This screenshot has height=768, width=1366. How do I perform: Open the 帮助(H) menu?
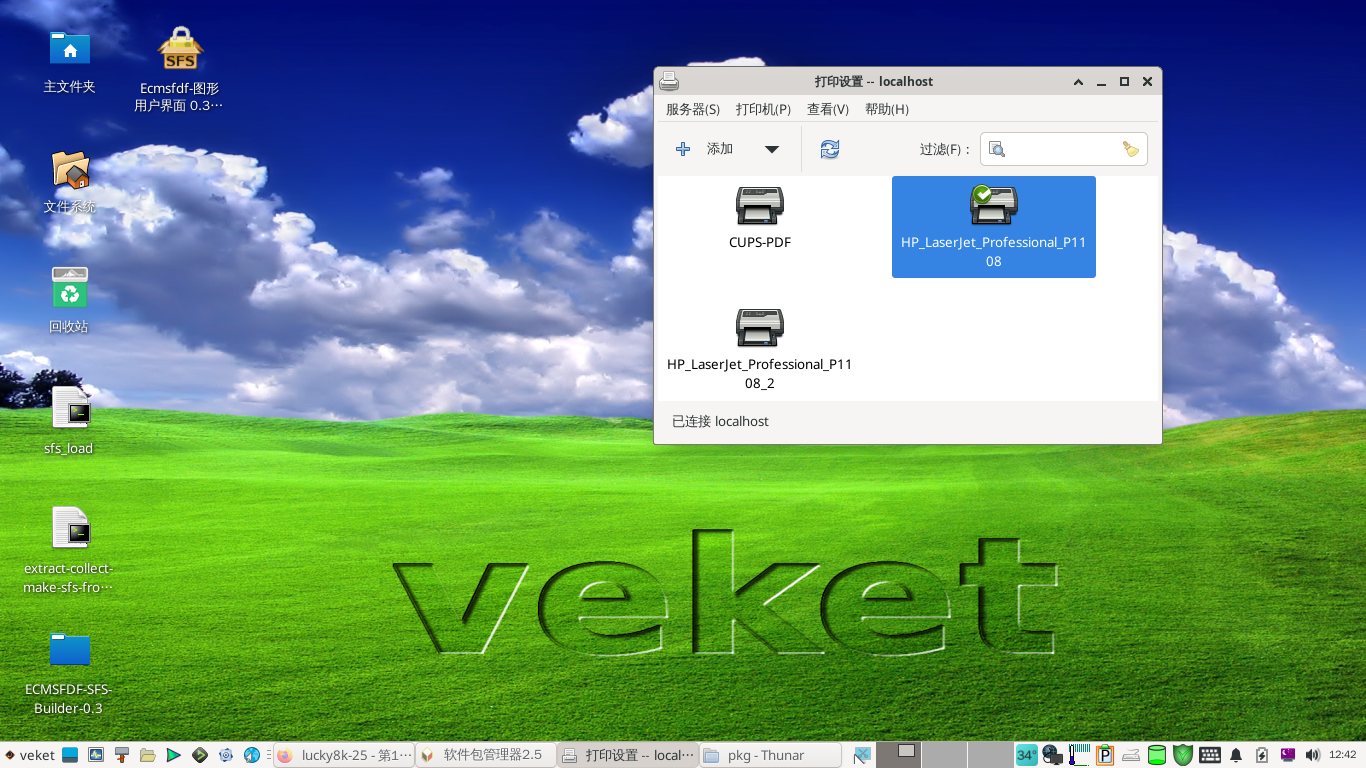pyautogui.click(x=887, y=109)
